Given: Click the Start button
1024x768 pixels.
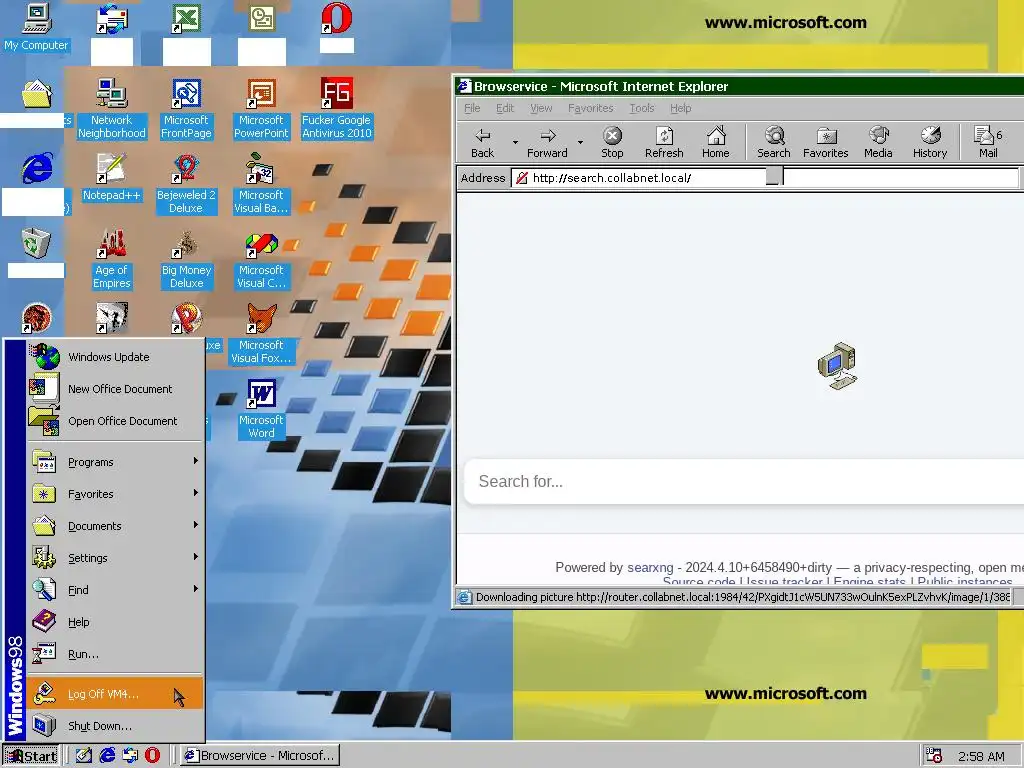Looking at the screenshot, I should click(31, 756).
